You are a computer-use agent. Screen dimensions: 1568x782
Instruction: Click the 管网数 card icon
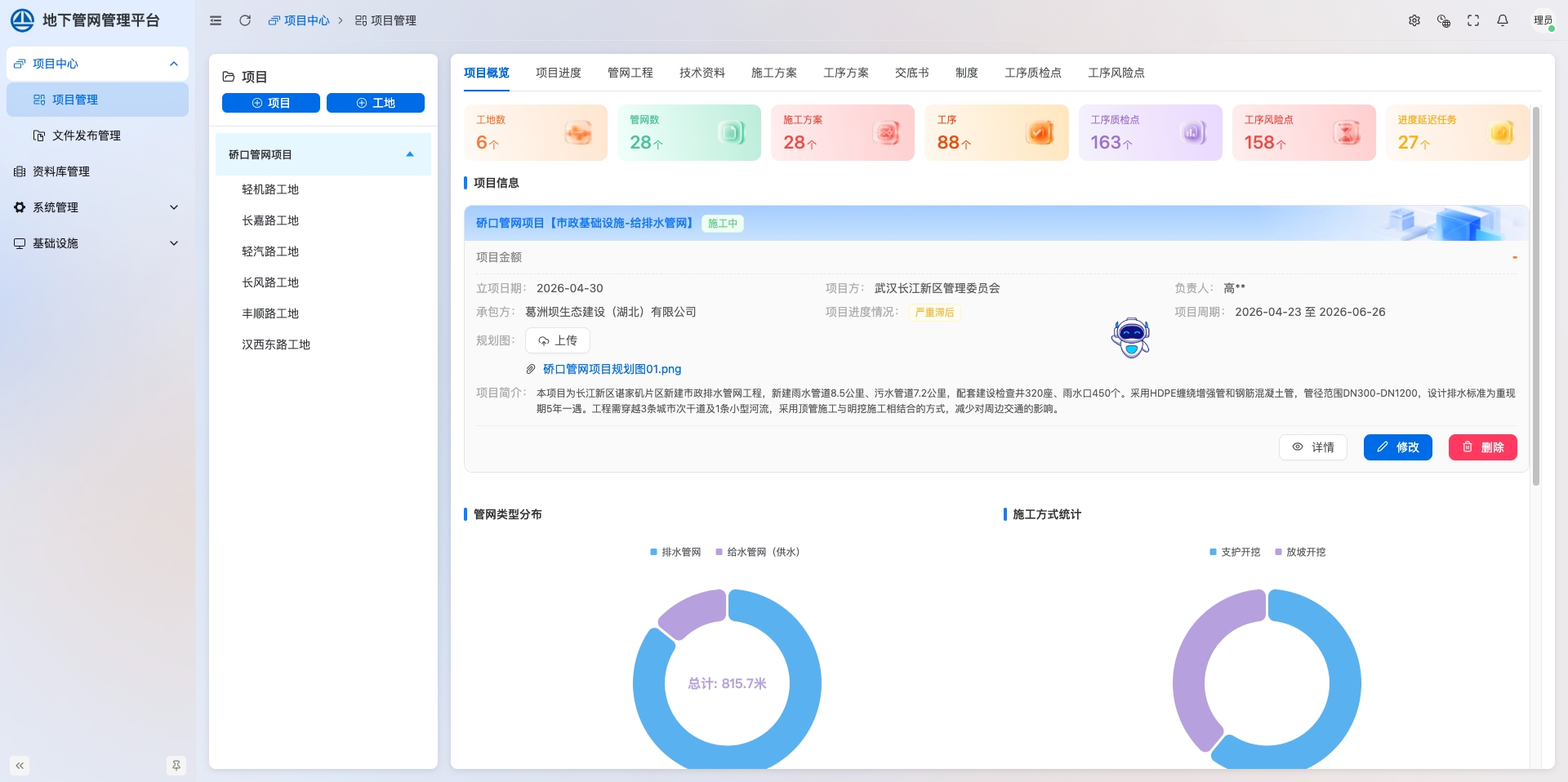point(732,132)
